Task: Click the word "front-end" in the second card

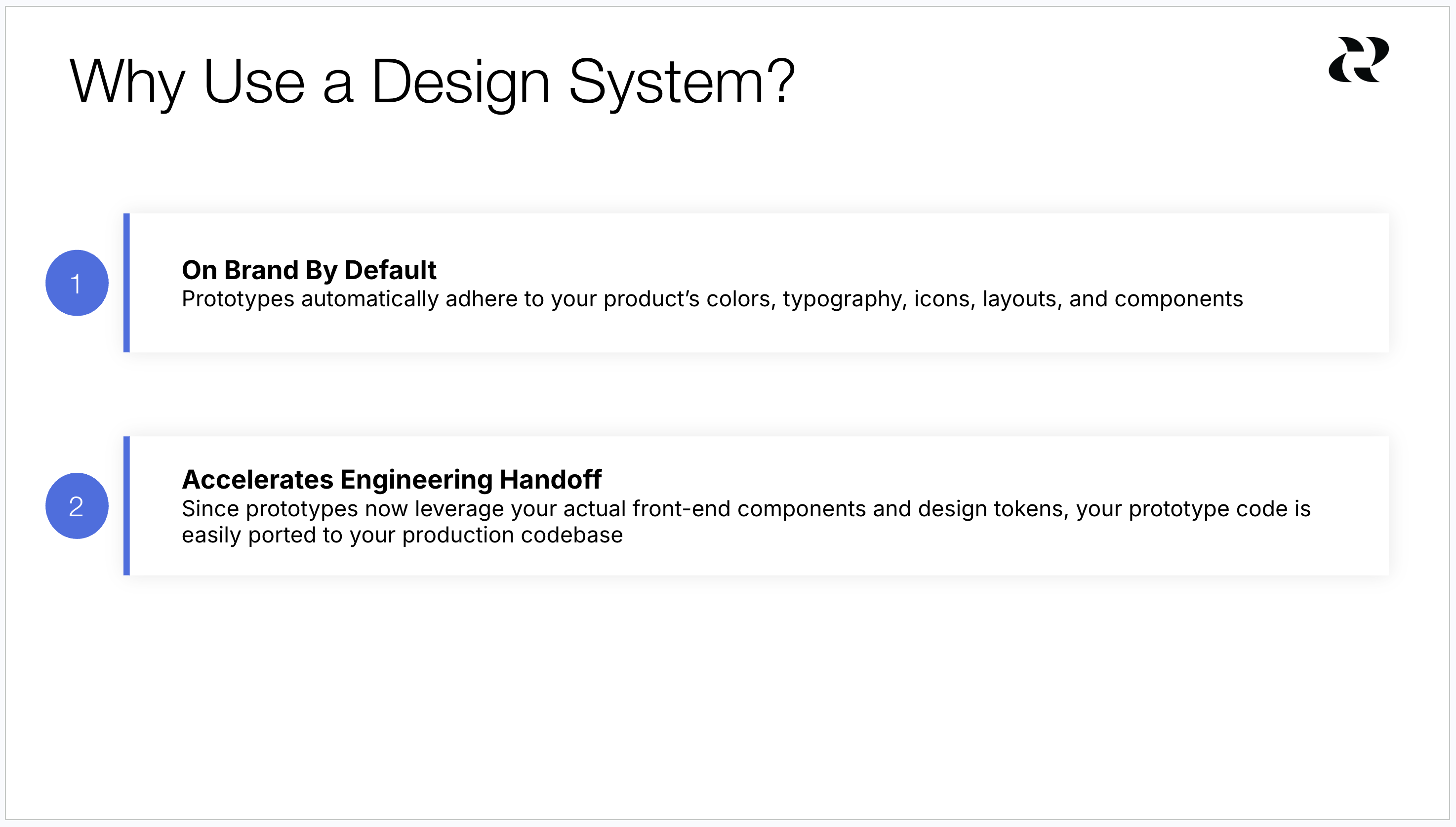Action: point(681,509)
